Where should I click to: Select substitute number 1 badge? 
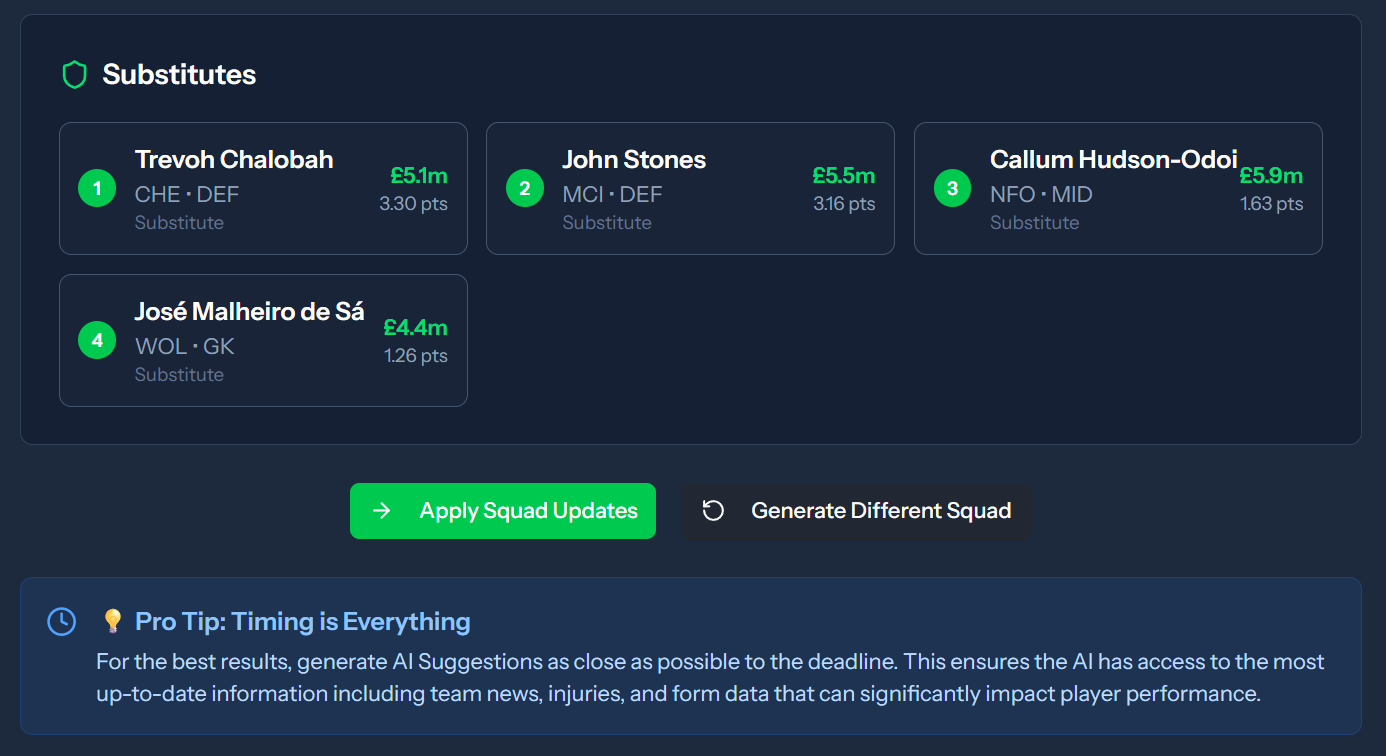click(97, 187)
